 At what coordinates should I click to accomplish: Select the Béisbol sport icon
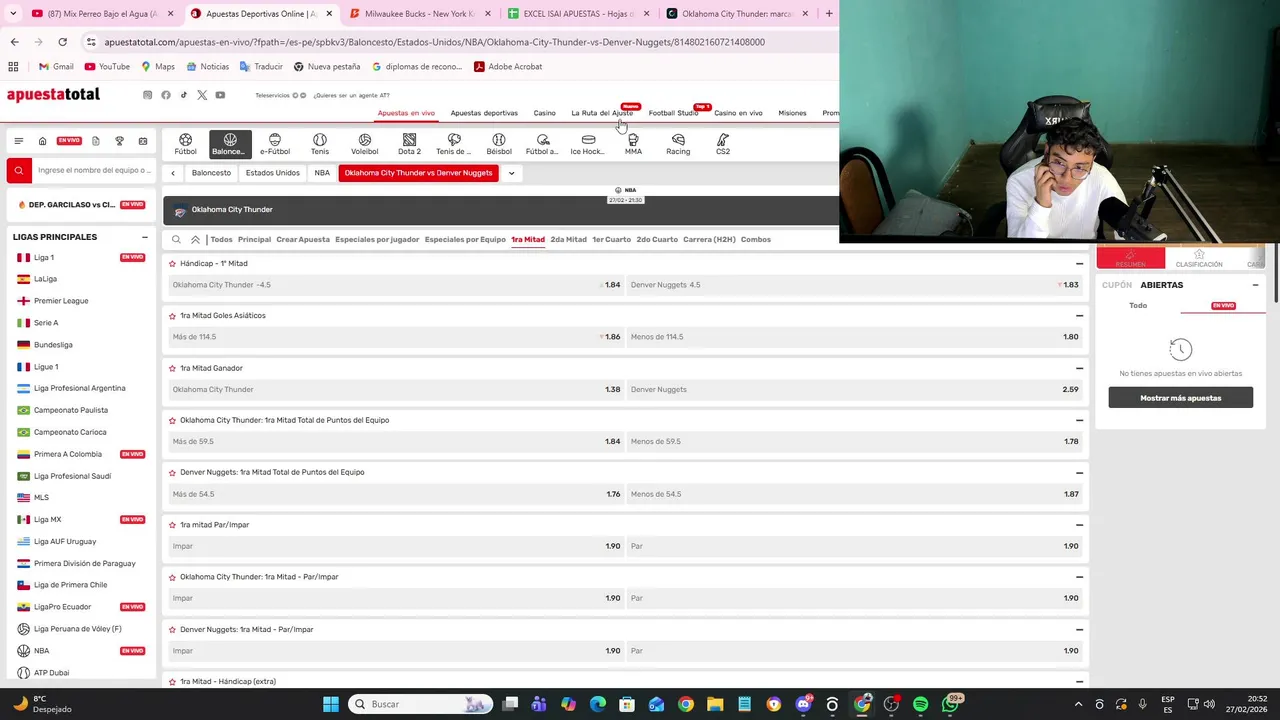[499, 144]
